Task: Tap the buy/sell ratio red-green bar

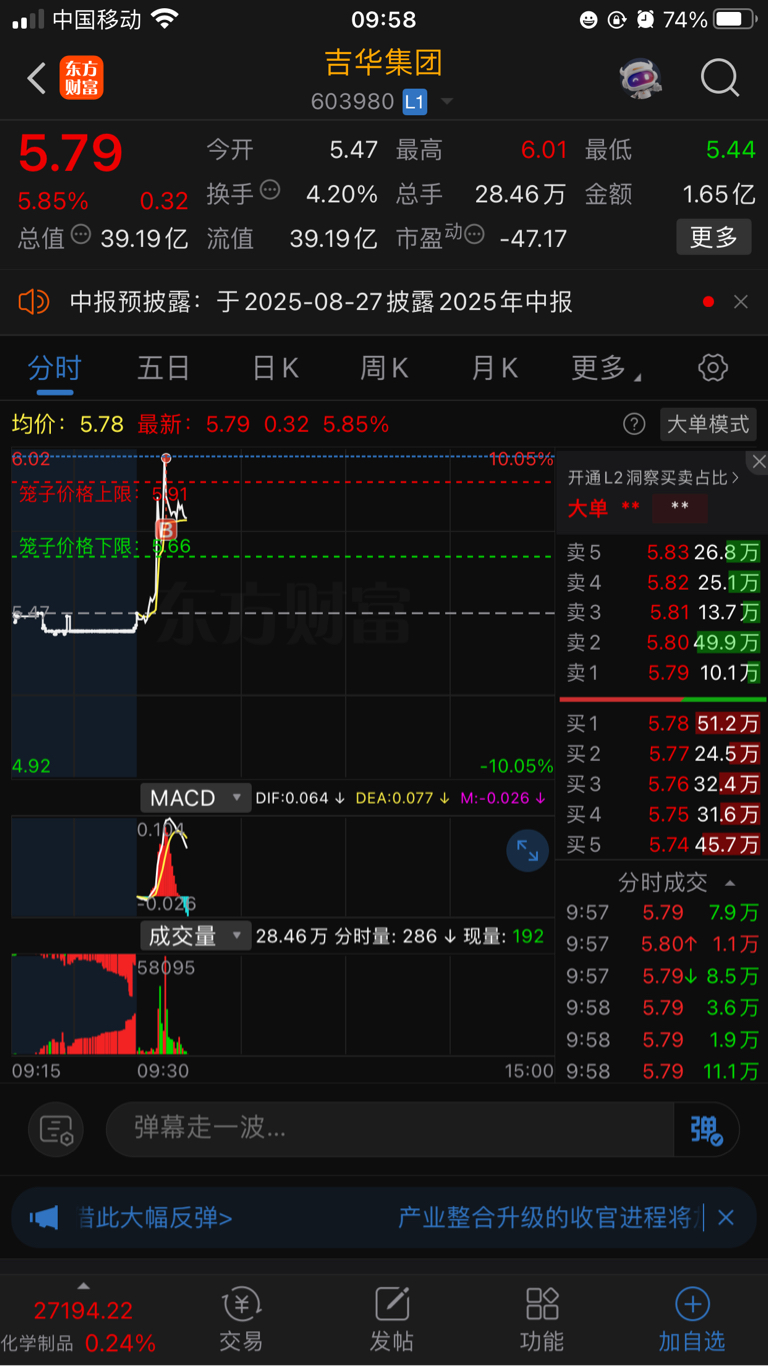Action: click(x=662, y=698)
